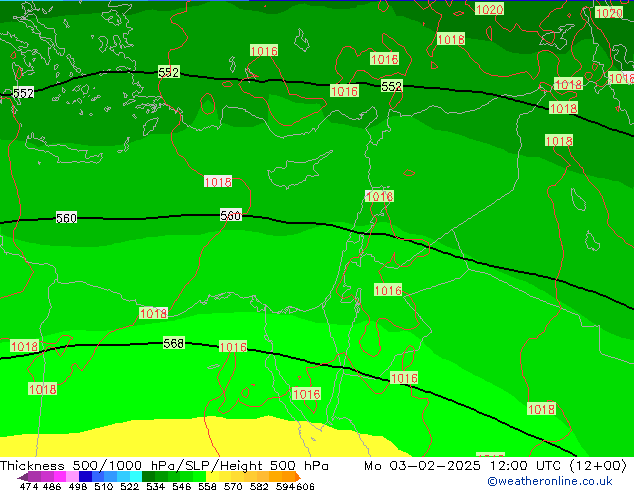Click the 568 height contour label
The height and width of the screenshot is (490, 634).
click(173, 343)
